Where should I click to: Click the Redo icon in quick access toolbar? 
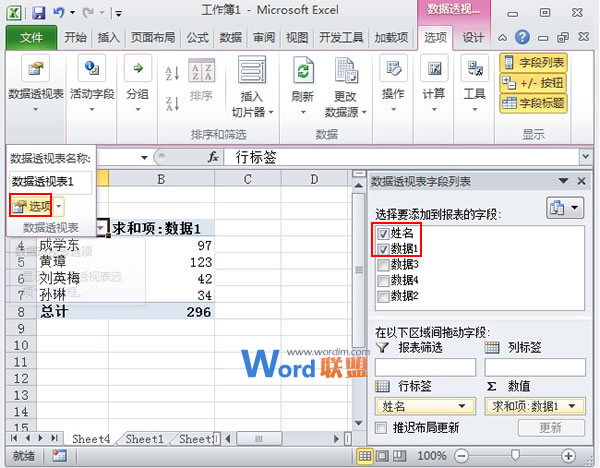(x=88, y=13)
